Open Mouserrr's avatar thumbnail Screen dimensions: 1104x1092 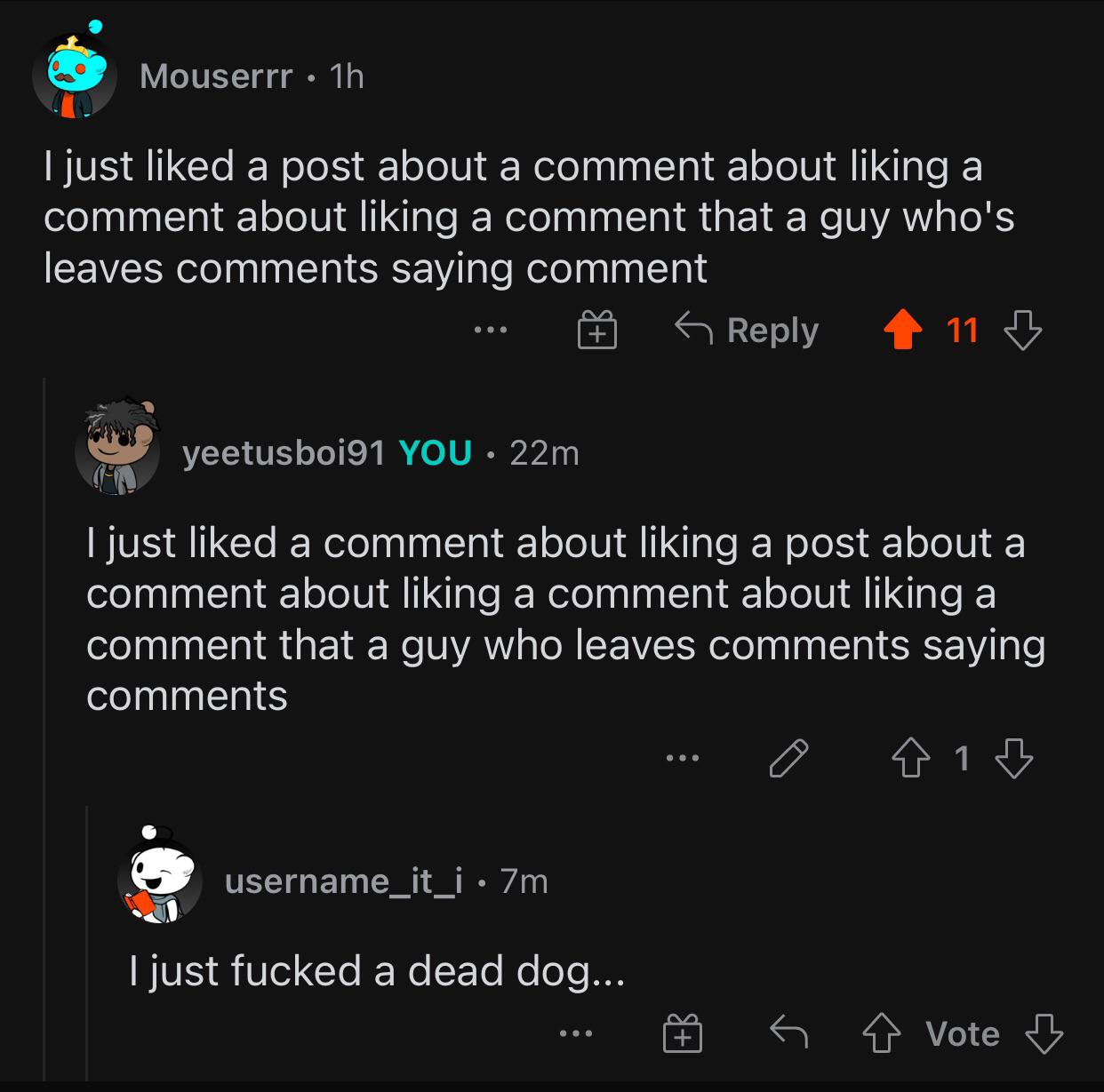tap(76, 76)
